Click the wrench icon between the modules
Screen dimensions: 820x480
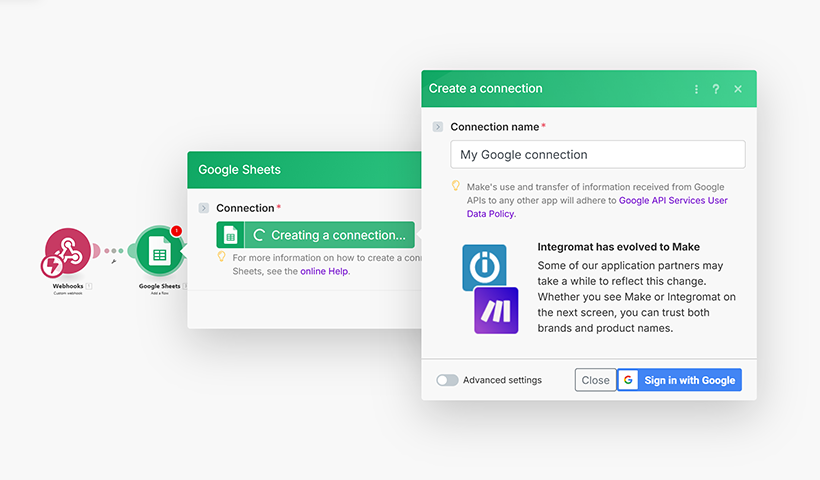tap(113, 262)
